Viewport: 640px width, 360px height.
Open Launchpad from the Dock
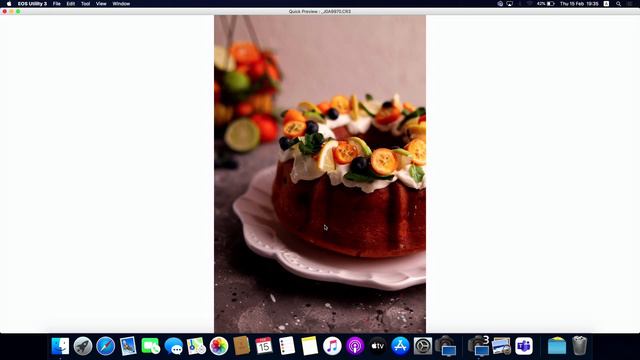point(83,346)
